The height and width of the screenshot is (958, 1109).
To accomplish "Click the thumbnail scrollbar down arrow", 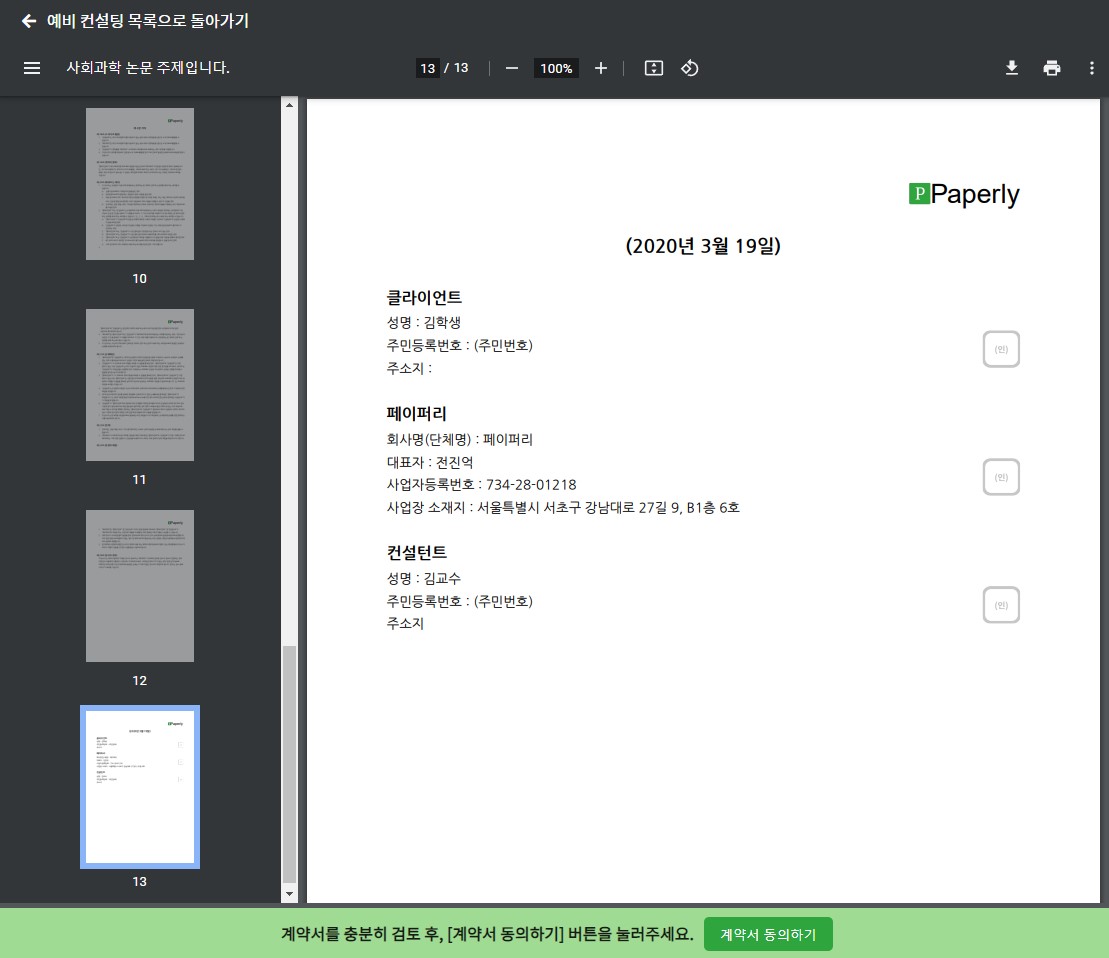I will click(x=290, y=894).
